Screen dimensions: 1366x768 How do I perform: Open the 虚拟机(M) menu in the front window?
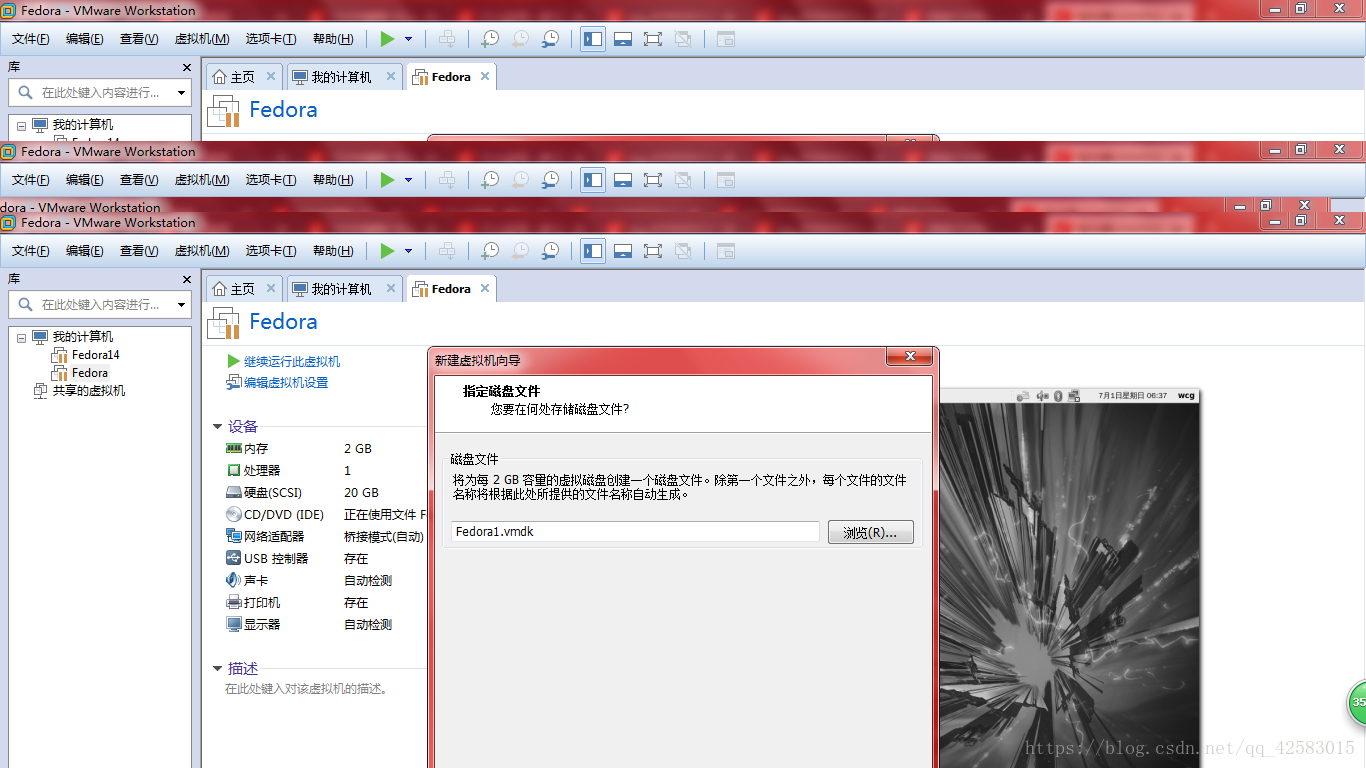(x=202, y=251)
